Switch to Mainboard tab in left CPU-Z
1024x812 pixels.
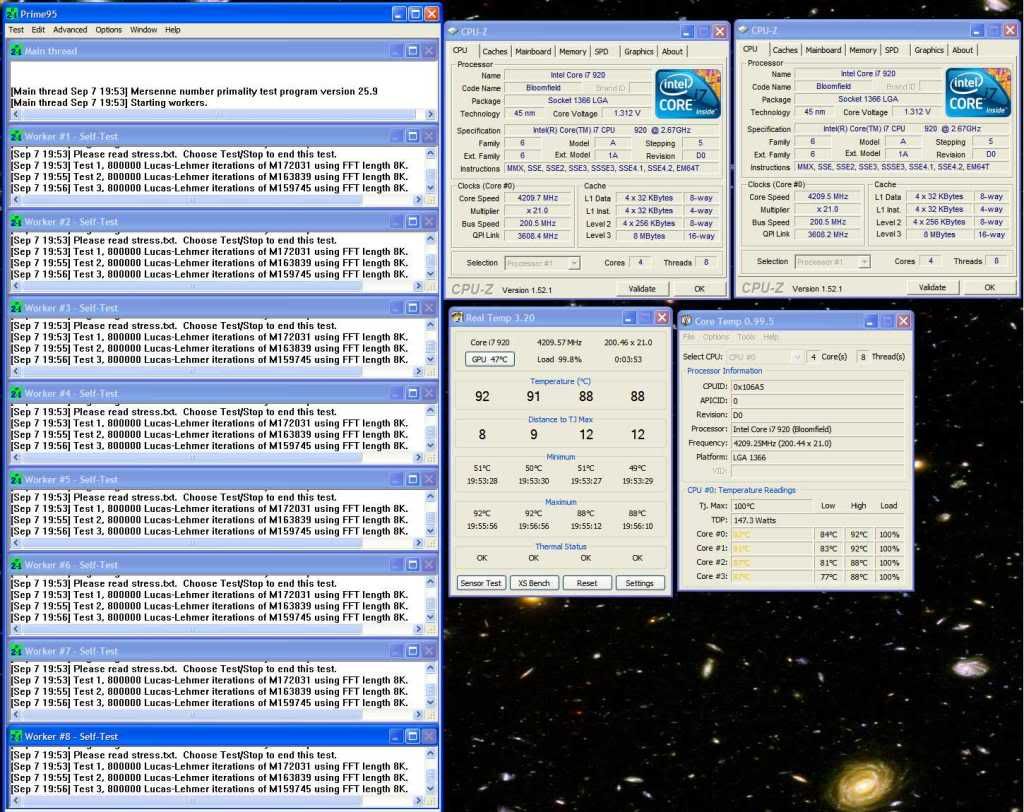pos(533,52)
